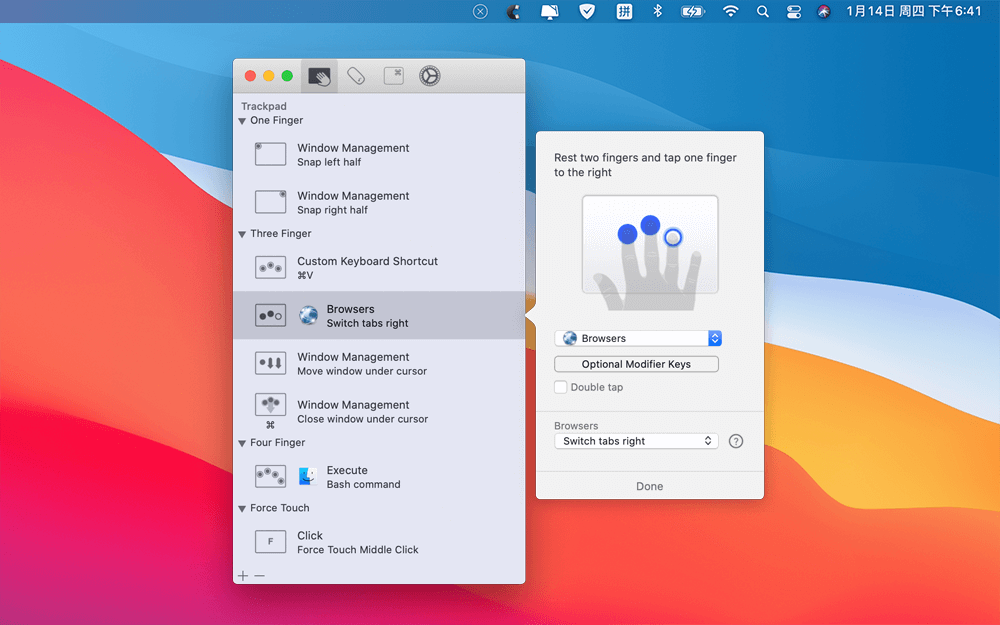Open the Browsers application dropdown
The image size is (1000, 625).
tap(637, 338)
